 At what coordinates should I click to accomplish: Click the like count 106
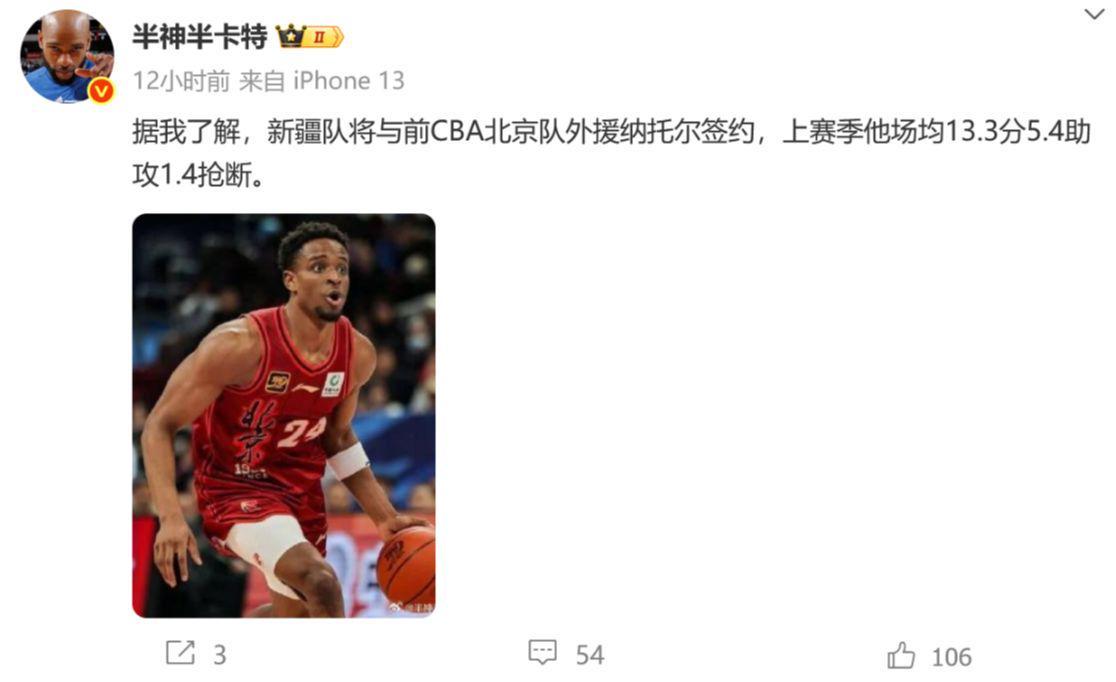pos(952,657)
